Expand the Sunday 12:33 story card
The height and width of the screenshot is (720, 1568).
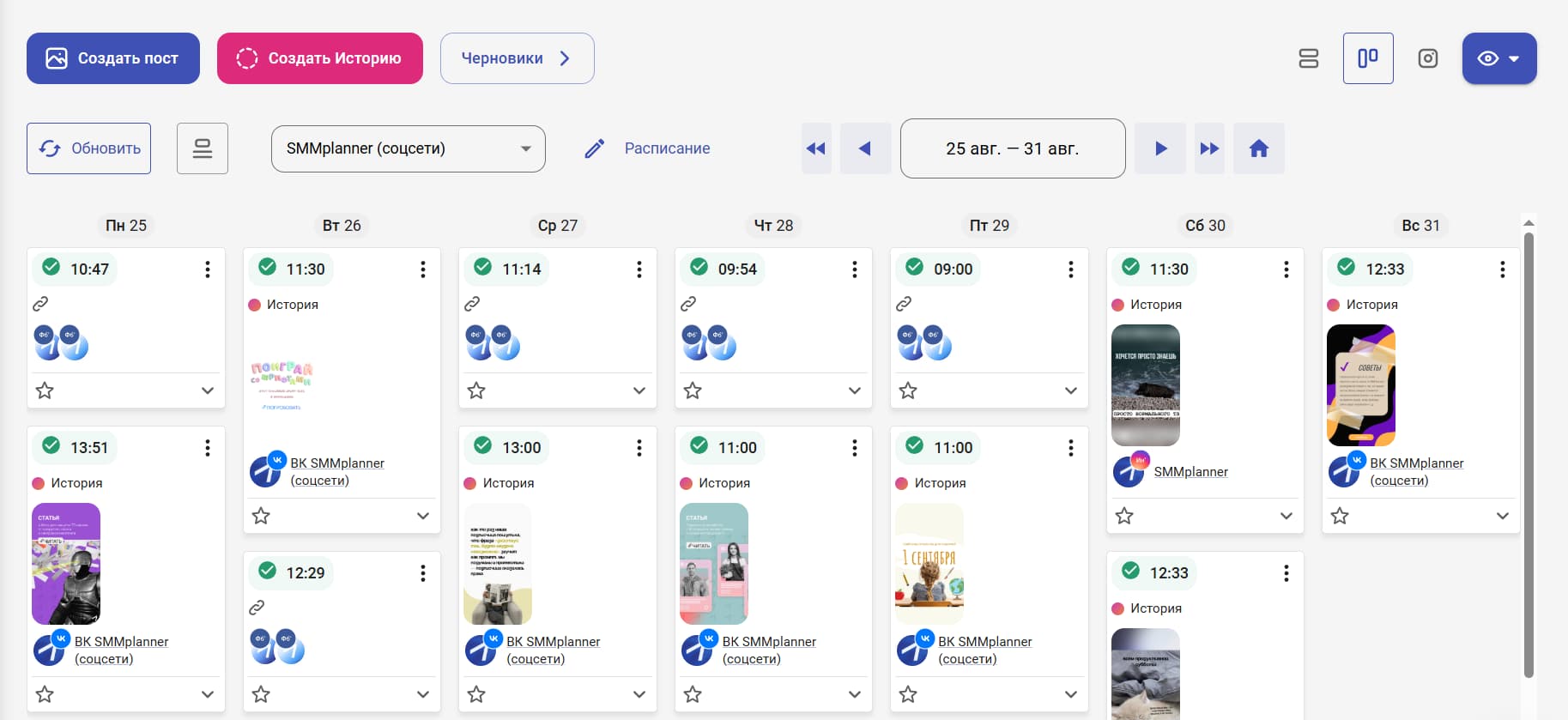click(x=1503, y=516)
